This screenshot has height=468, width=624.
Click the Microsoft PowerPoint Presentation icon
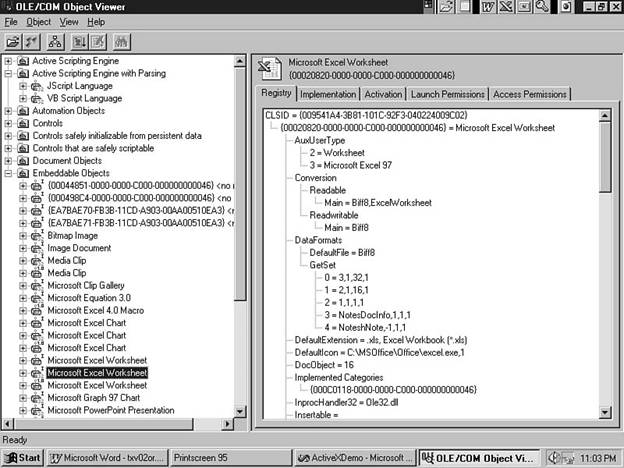click(x=38, y=409)
